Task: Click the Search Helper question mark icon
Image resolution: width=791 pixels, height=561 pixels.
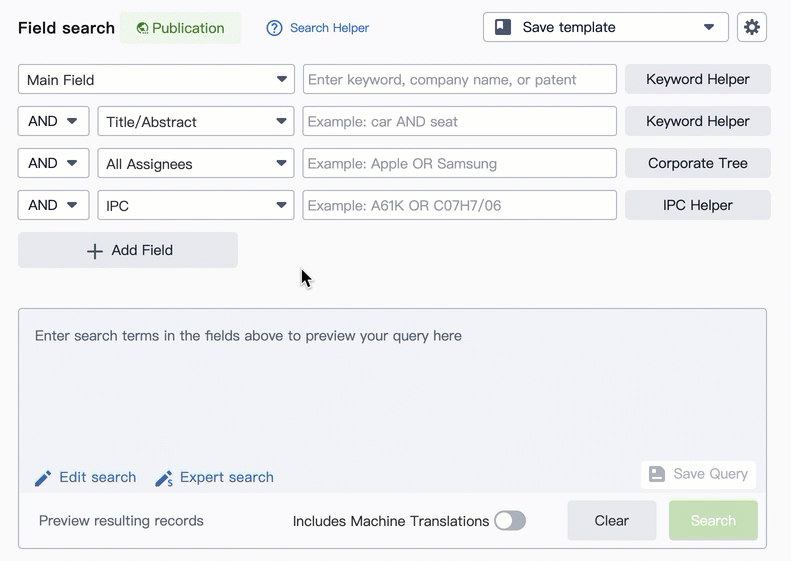Action: tap(274, 28)
